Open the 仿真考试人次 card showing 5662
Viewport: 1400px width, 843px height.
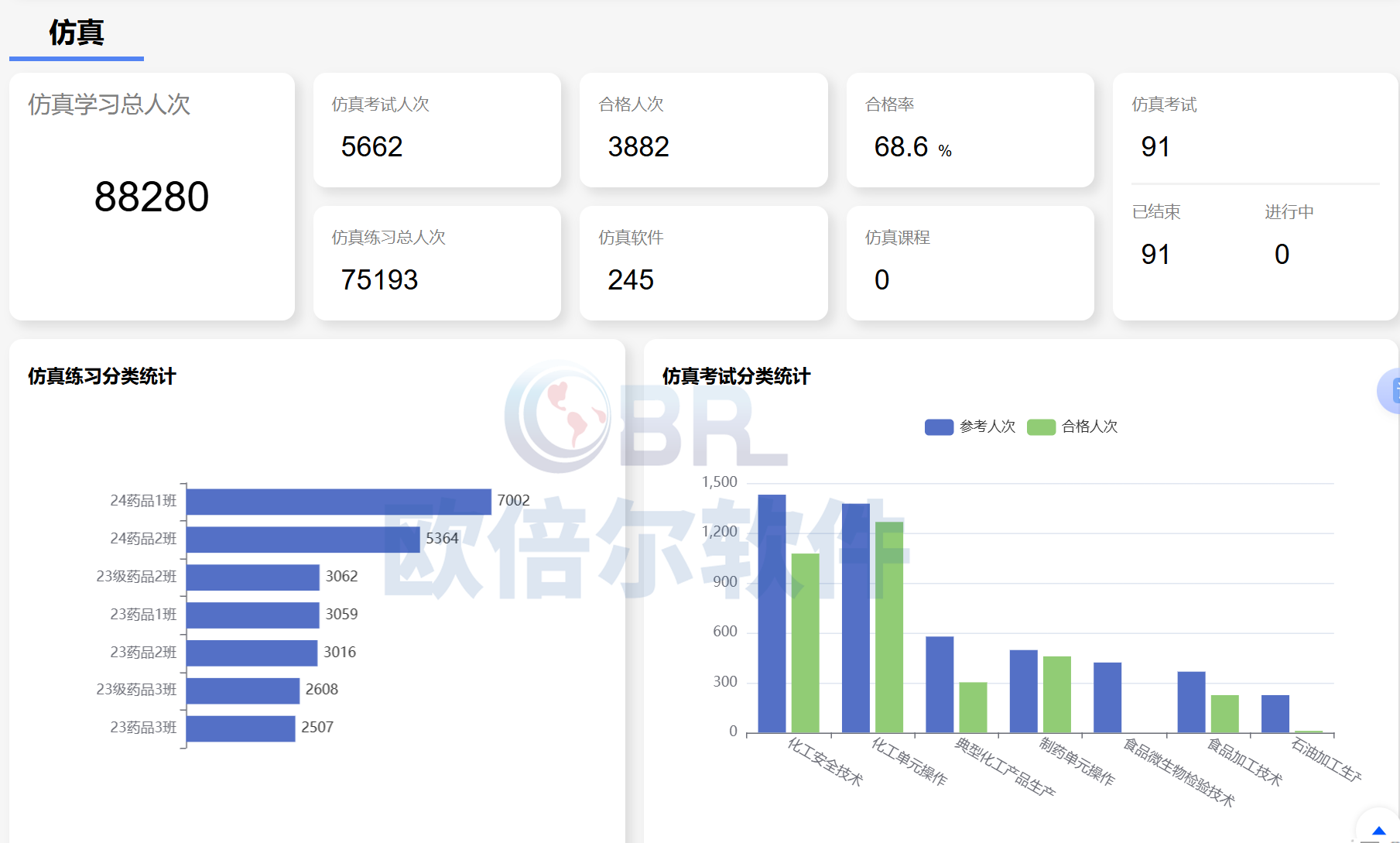(436, 130)
